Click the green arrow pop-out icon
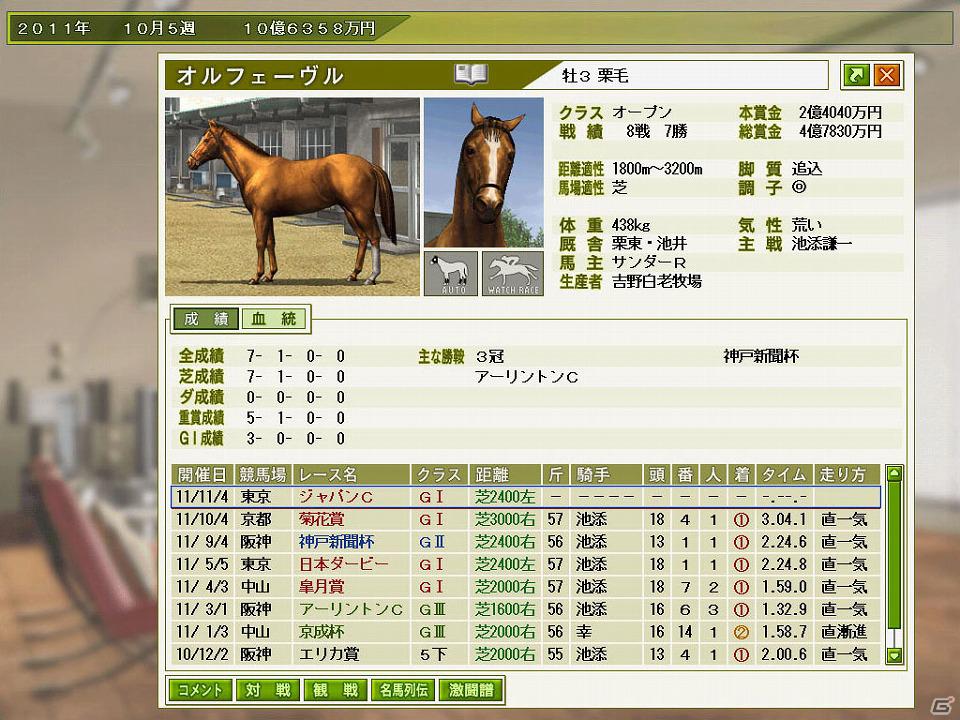The height and width of the screenshot is (720, 960). [x=856, y=75]
